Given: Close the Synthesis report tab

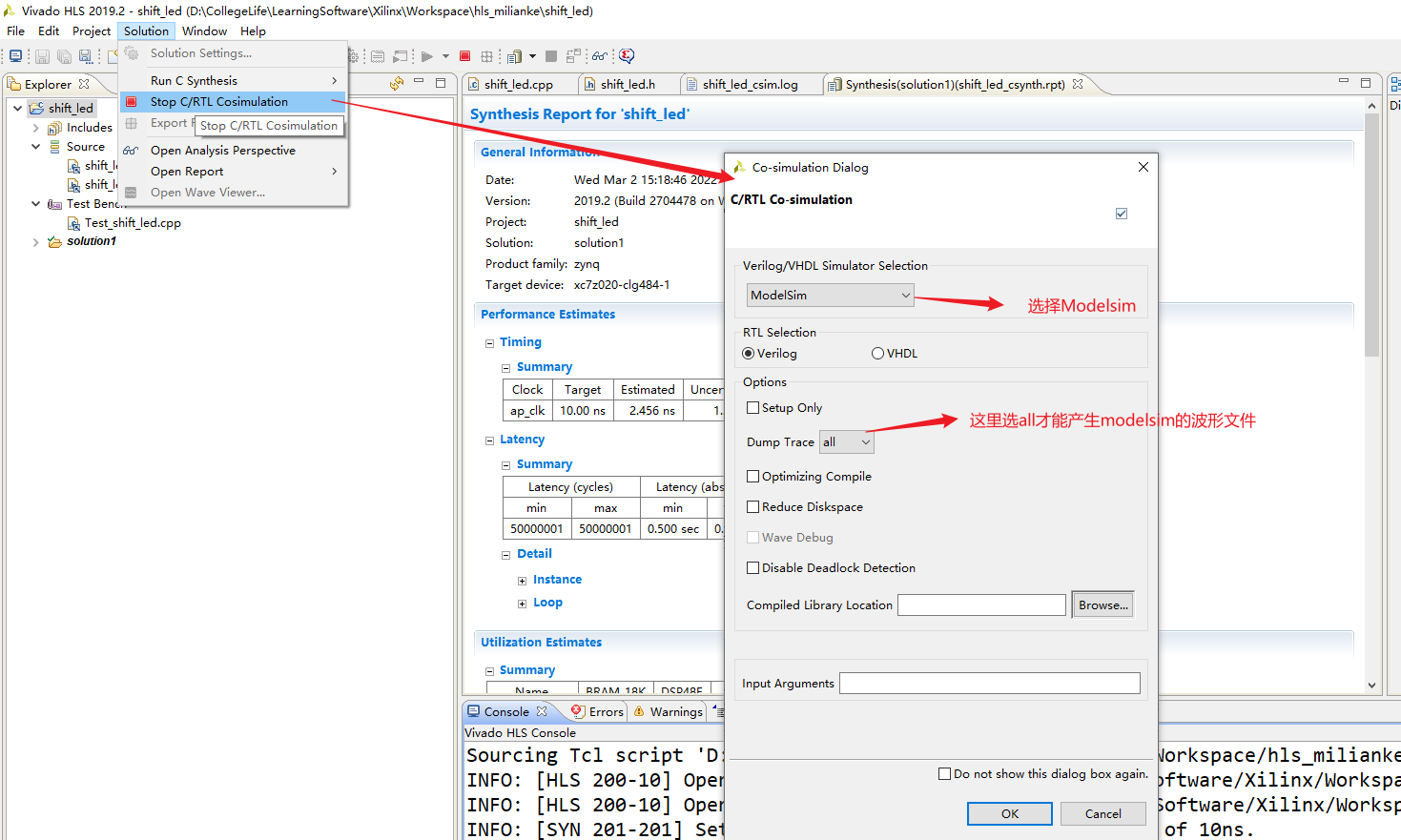Looking at the screenshot, I should tap(1078, 84).
